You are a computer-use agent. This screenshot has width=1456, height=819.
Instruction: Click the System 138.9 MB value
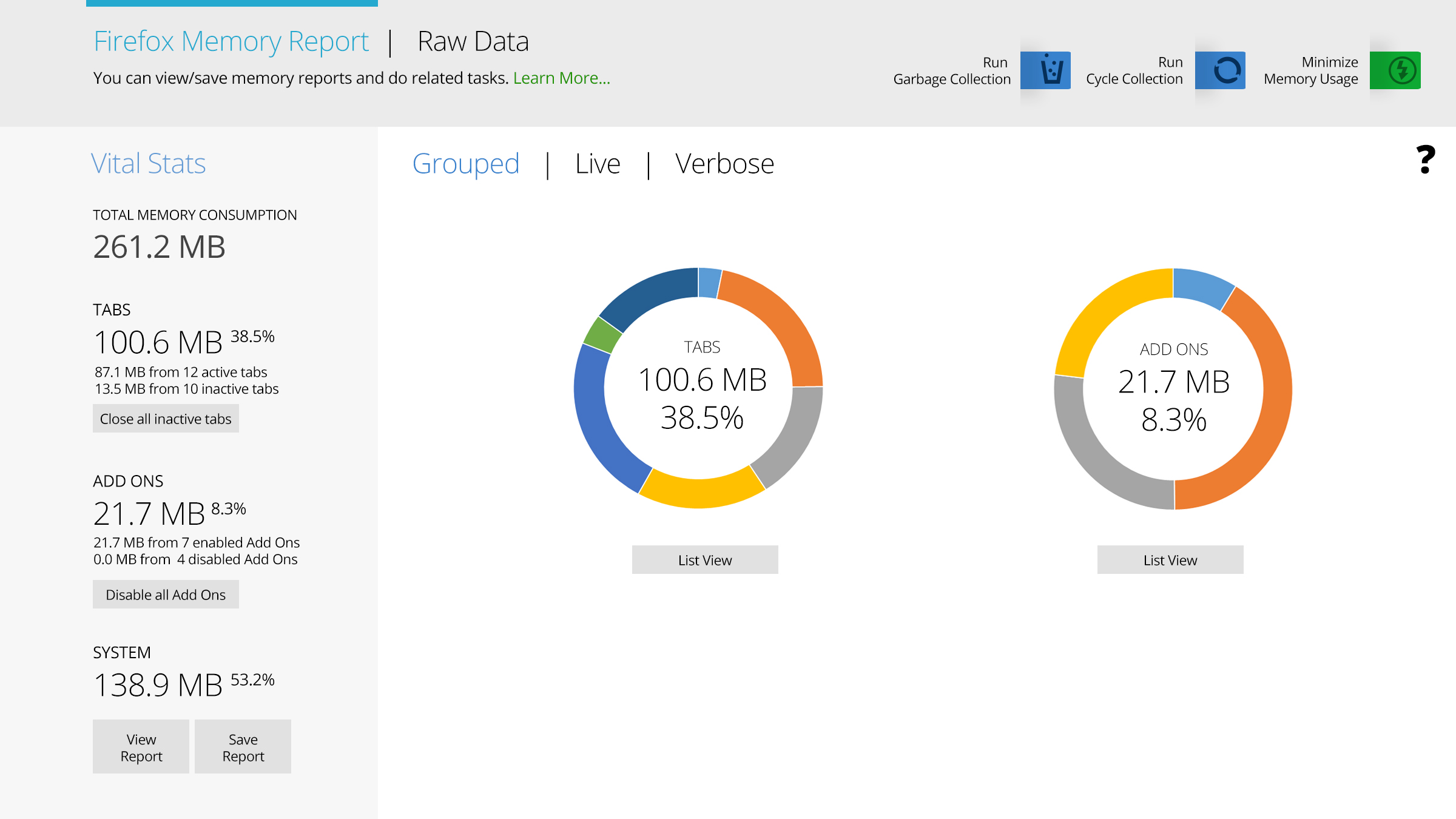pos(158,686)
